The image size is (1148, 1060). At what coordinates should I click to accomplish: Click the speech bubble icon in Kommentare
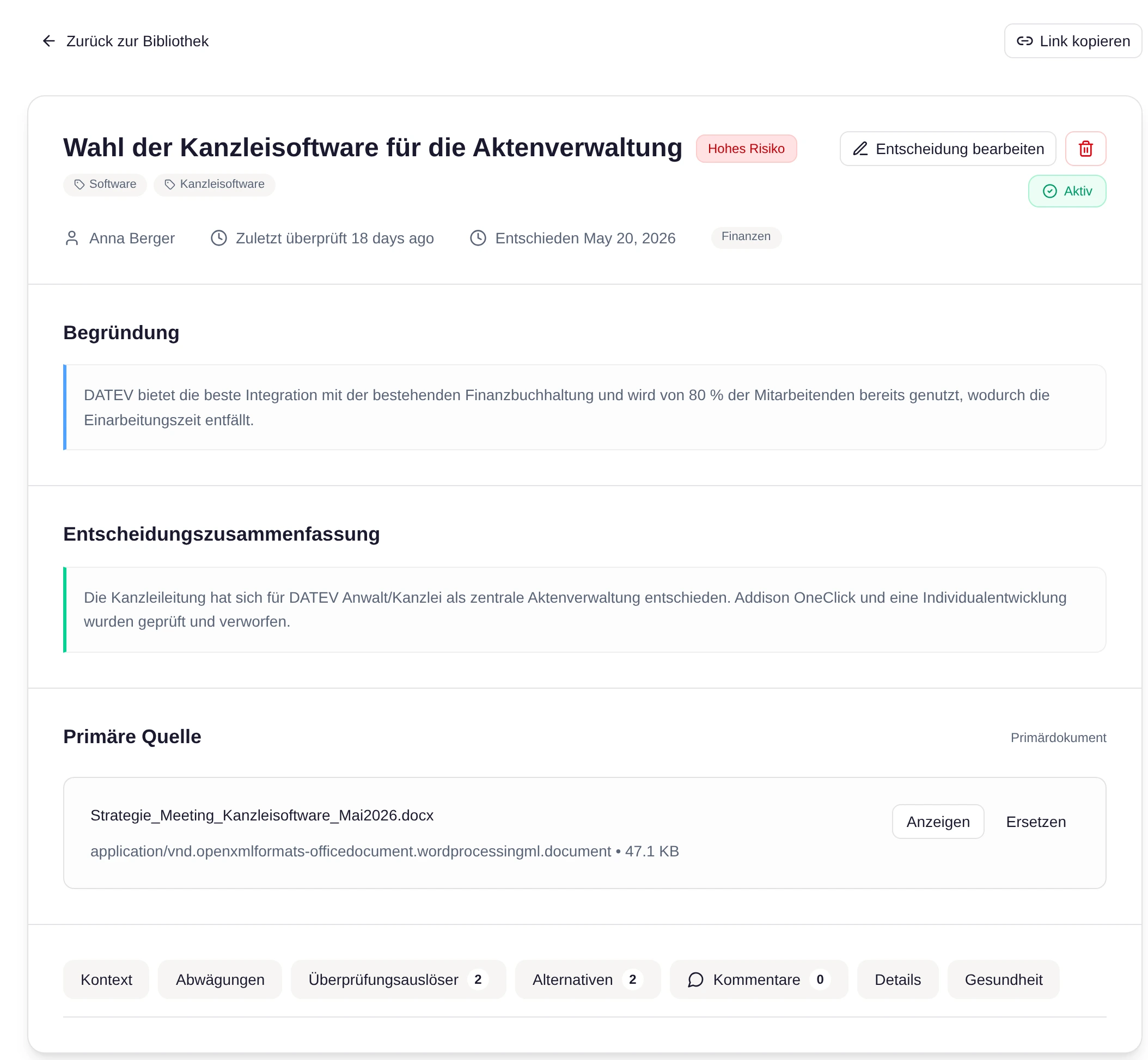point(695,979)
